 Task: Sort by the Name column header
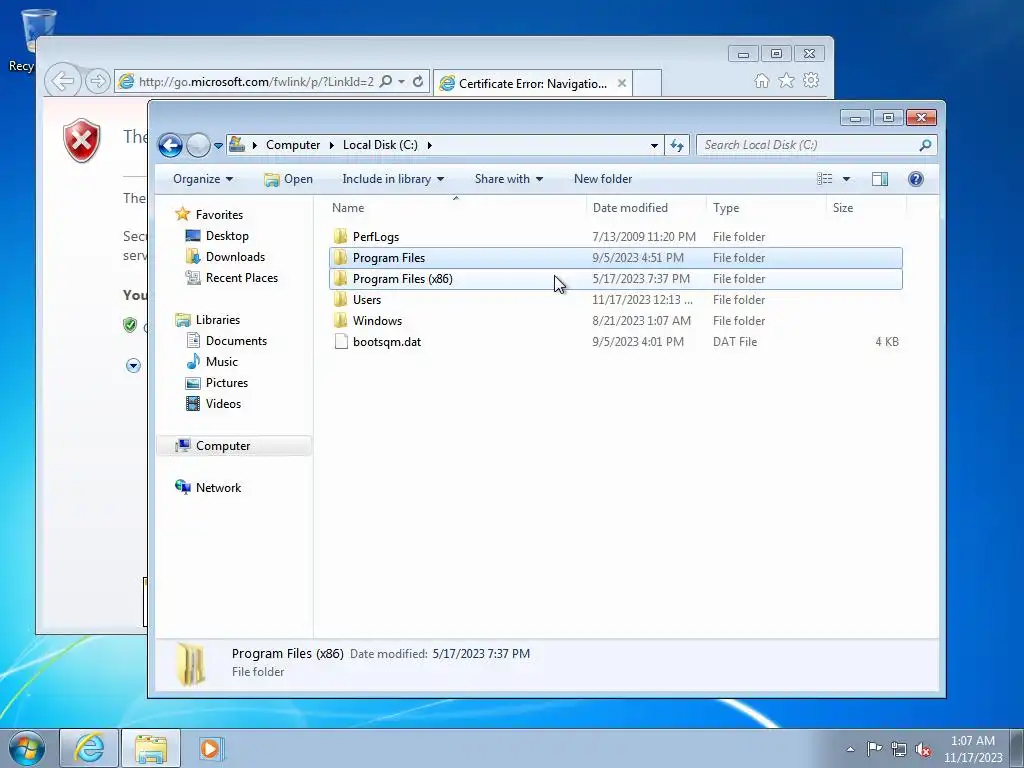coord(456,208)
